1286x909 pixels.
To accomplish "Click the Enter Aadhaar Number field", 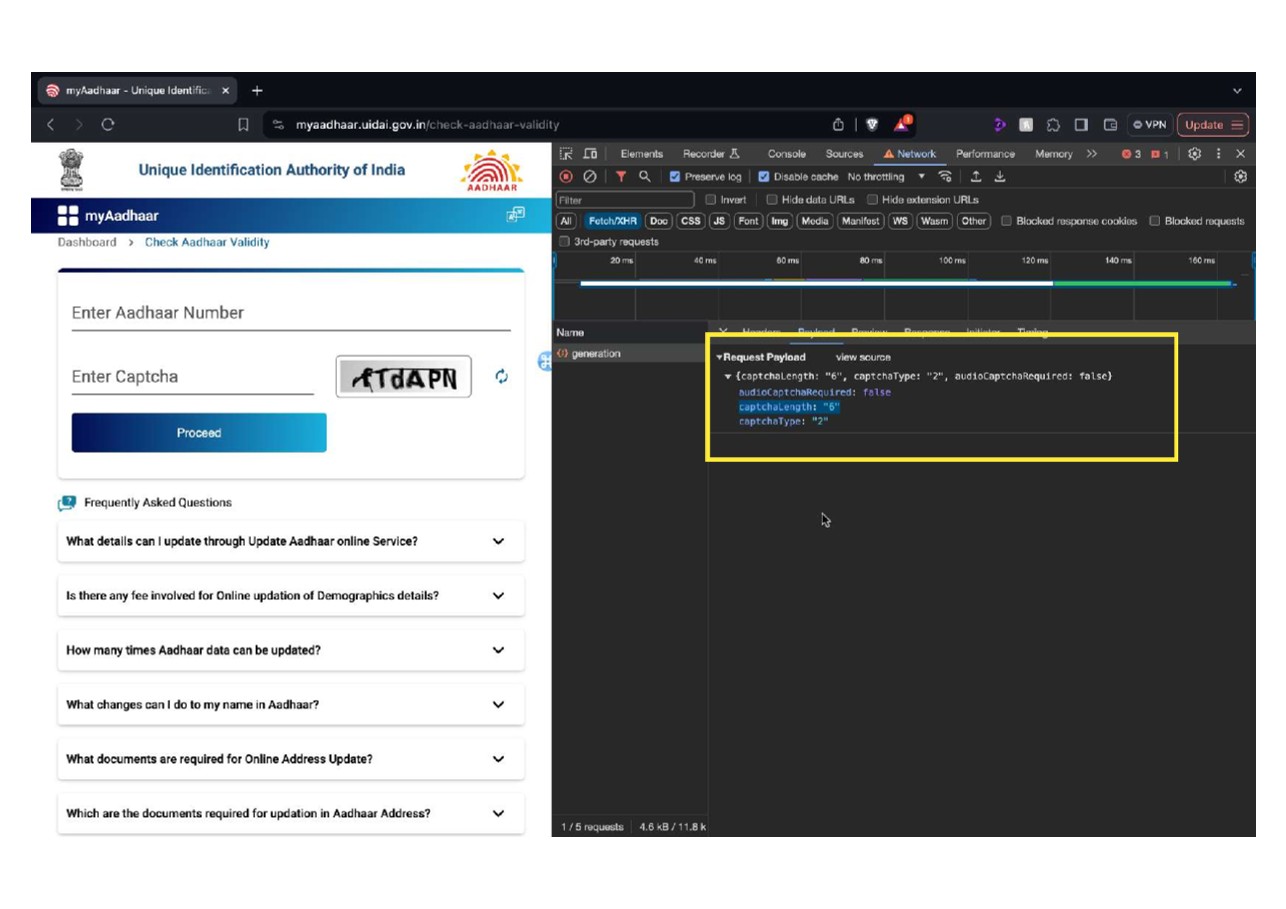I will coord(291,313).
